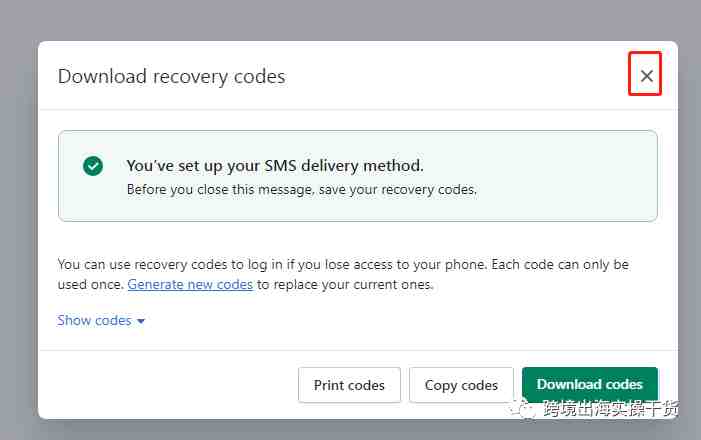Click the word Copy on Copy codes button
The height and width of the screenshot is (440, 701).
(440, 385)
